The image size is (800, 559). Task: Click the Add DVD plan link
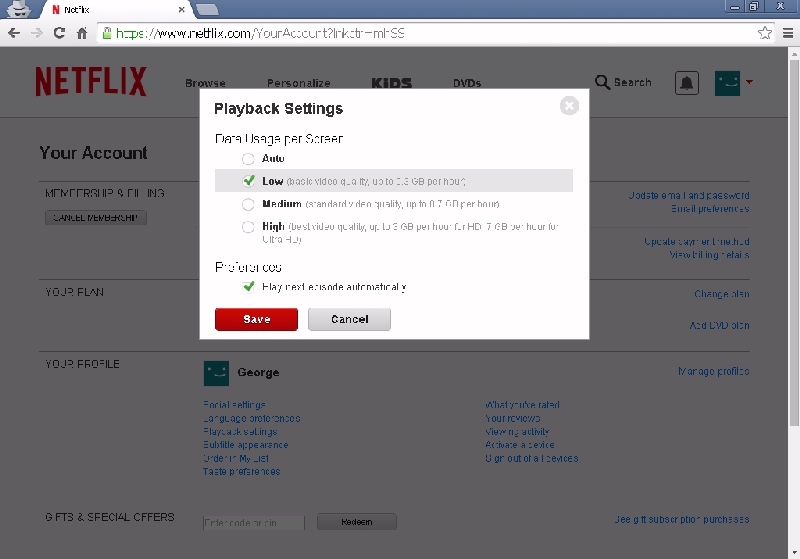pyautogui.click(x=719, y=325)
